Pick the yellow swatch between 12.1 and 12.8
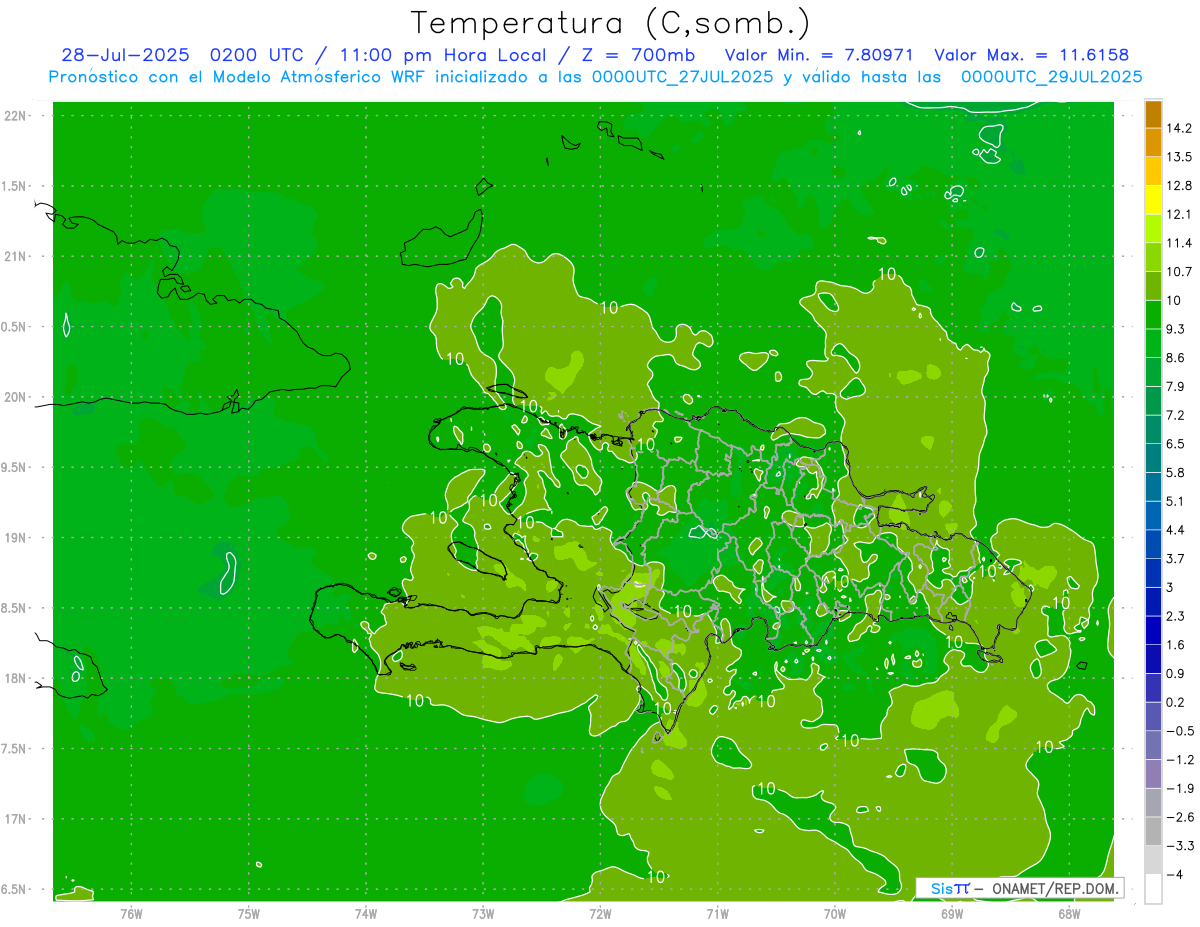 point(1153,200)
